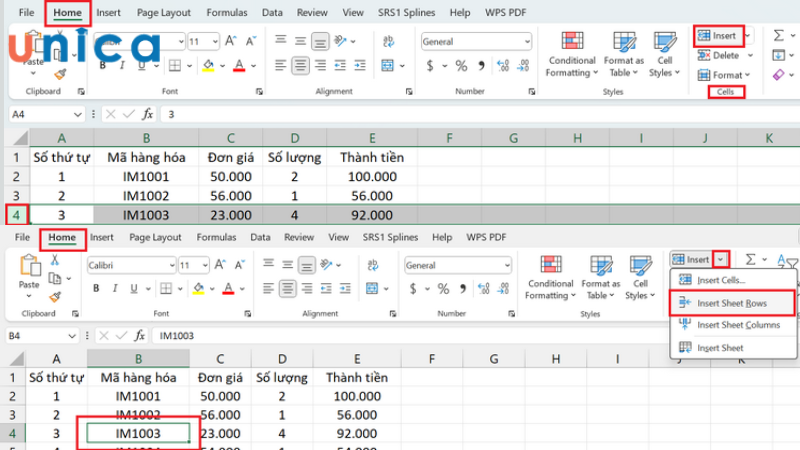
Task: Click Fill Color swatch in top window
Action: coord(208,65)
